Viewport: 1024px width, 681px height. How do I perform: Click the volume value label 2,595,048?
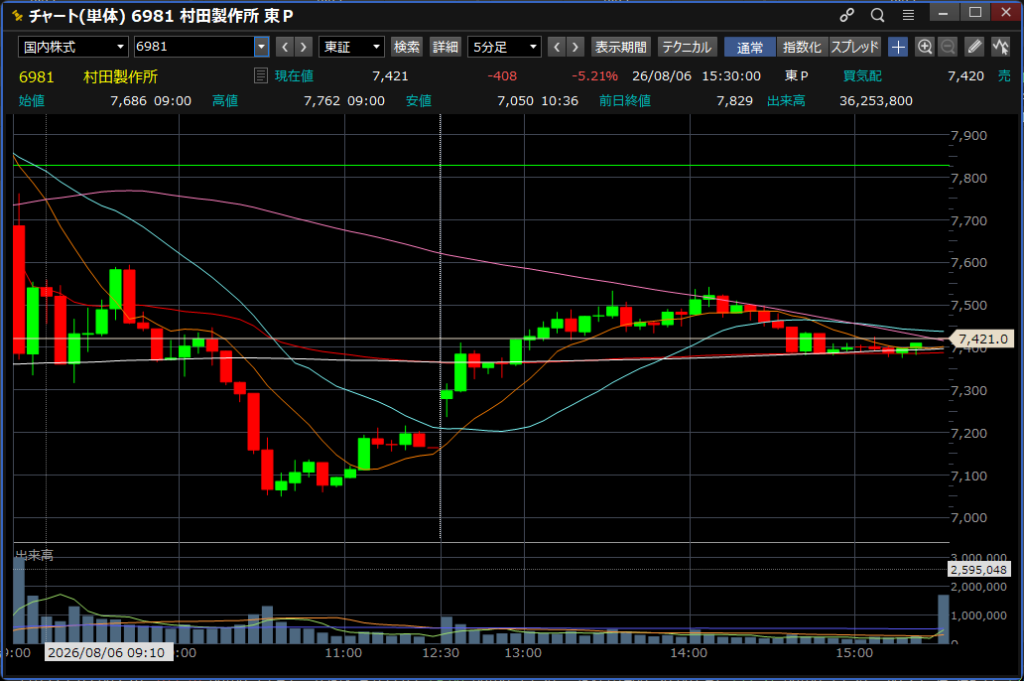[x=978, y=570]
